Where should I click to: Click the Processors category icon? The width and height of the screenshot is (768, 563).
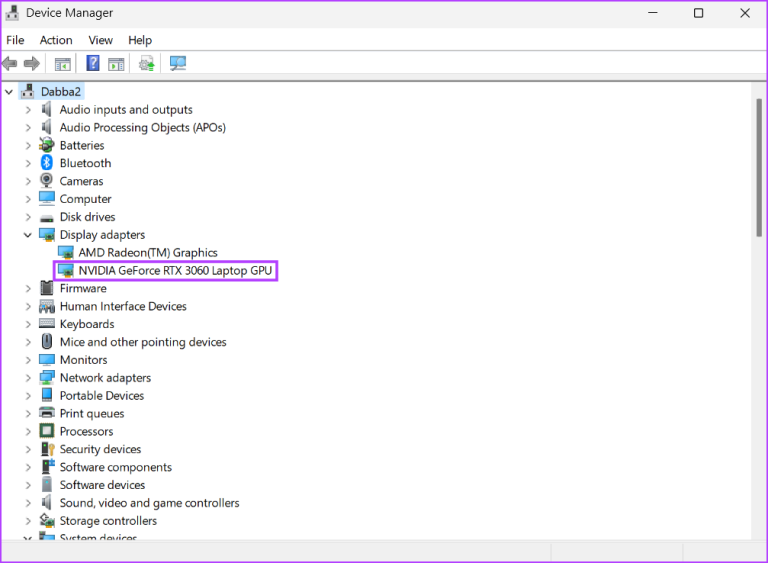pos(47,431)
